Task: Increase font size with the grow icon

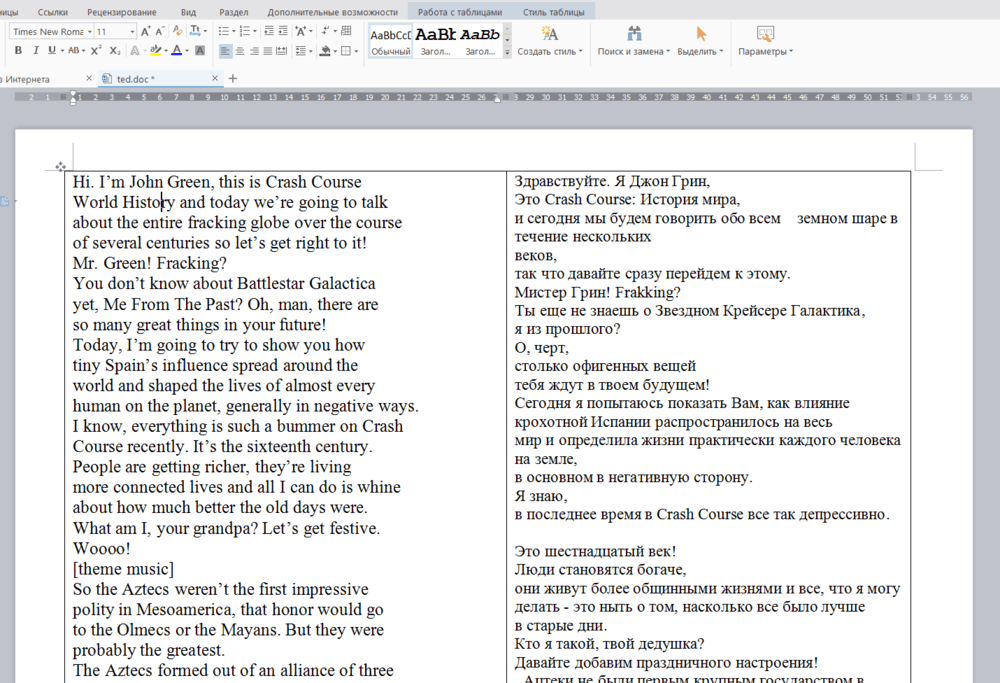Action: click(145, 31)
